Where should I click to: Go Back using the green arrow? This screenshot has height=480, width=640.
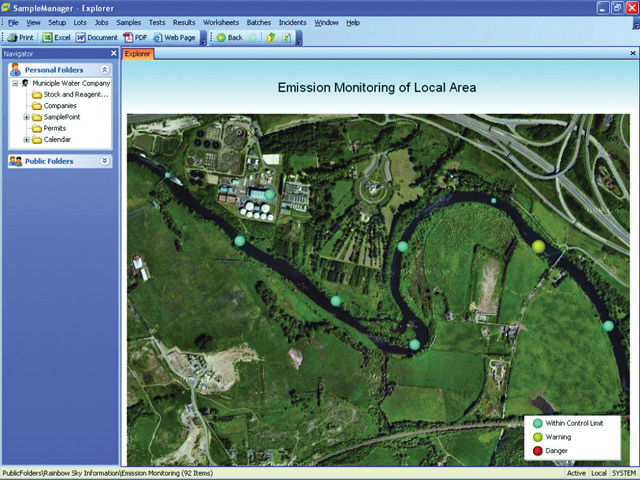[x=229, y=37]
